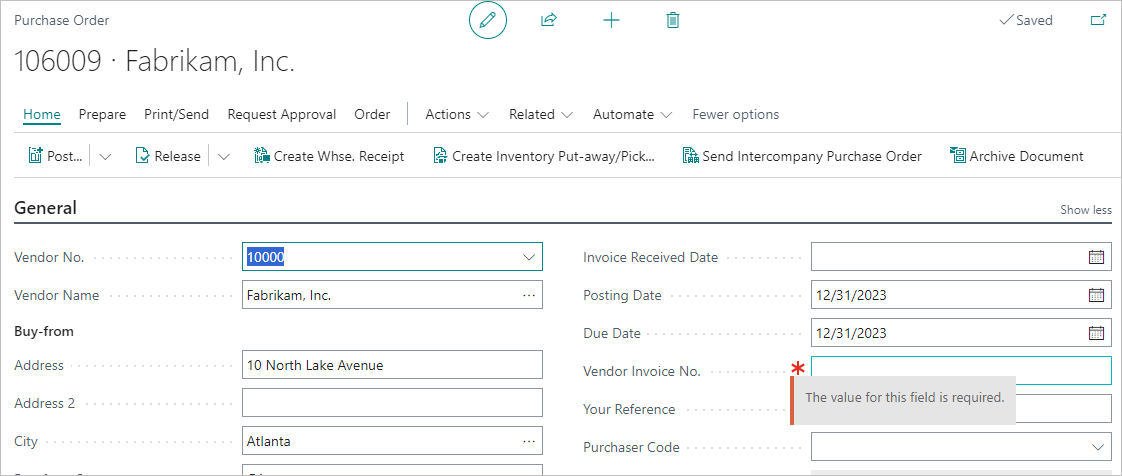Image resolution: width=1122 pixels, height=476 pixels.
Task: Click the Purchase Order page caption
Action: [x=62, y=20]
